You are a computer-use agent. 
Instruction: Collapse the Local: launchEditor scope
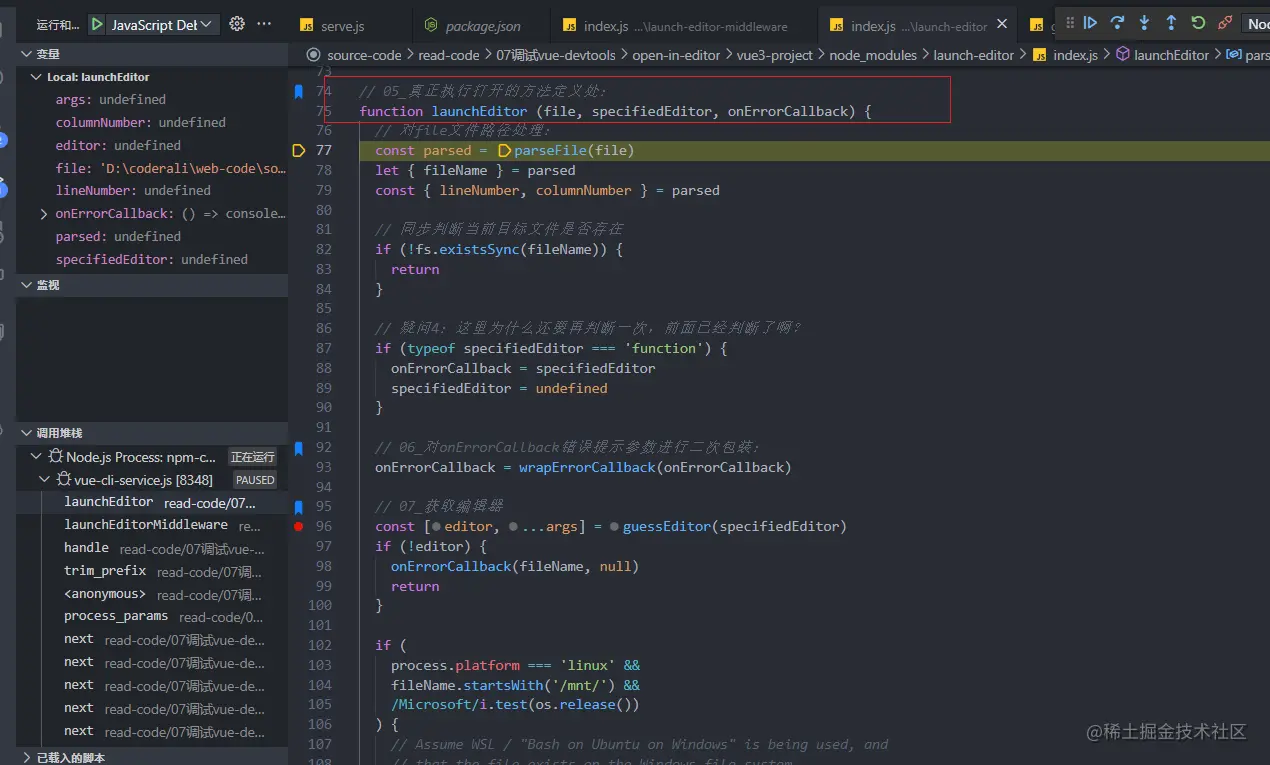37,77
